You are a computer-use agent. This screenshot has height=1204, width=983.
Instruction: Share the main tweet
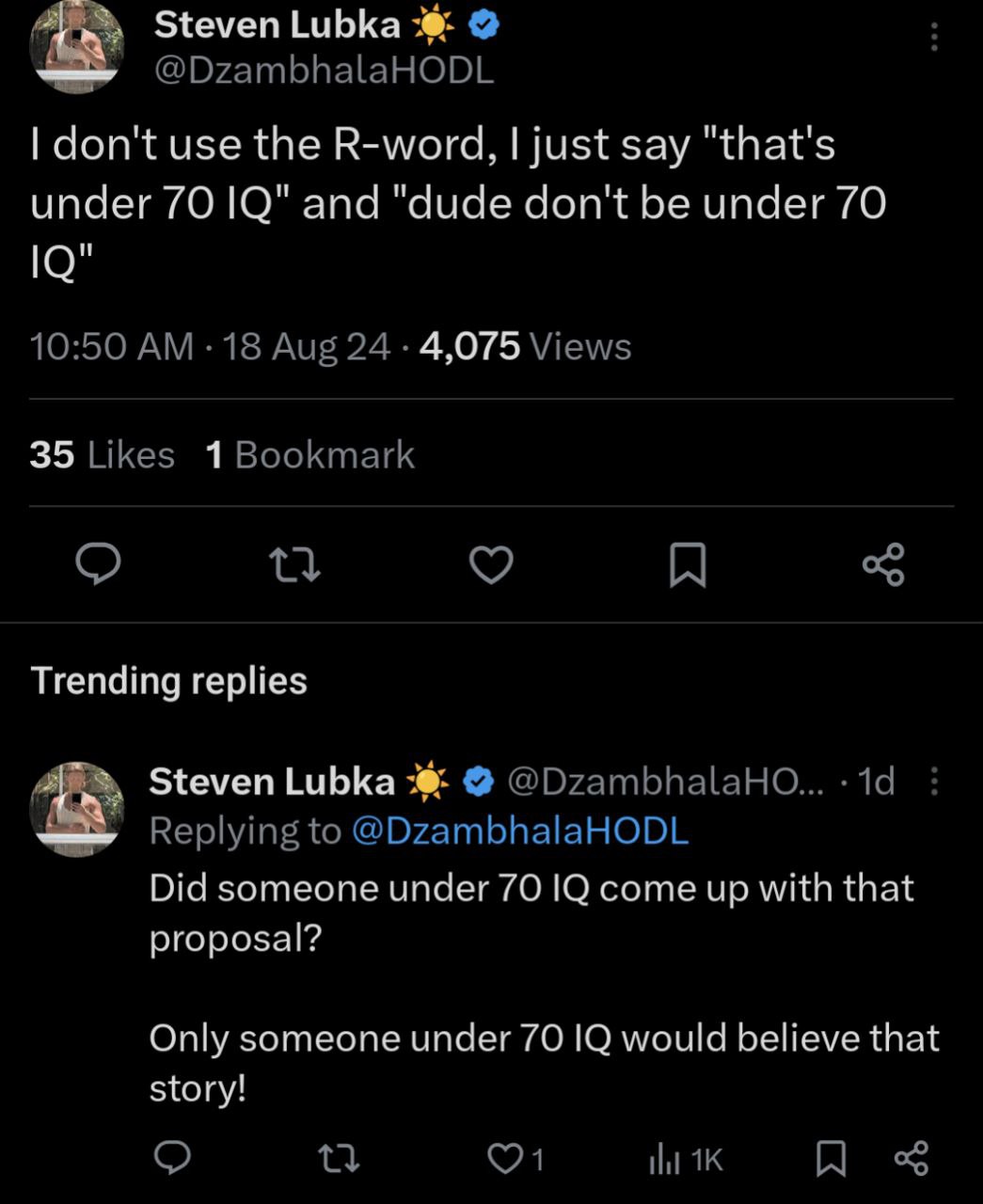click(x=883, y=564)
